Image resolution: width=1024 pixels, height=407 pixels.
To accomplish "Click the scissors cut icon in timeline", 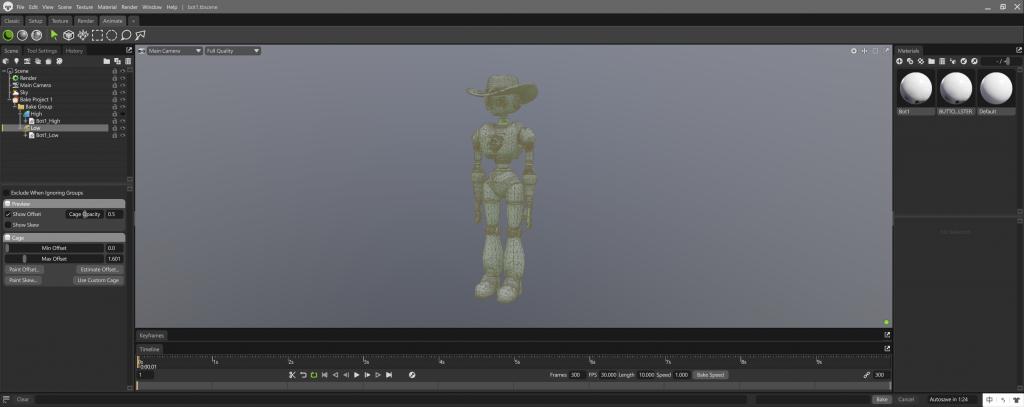I will (x=292, y=375).
